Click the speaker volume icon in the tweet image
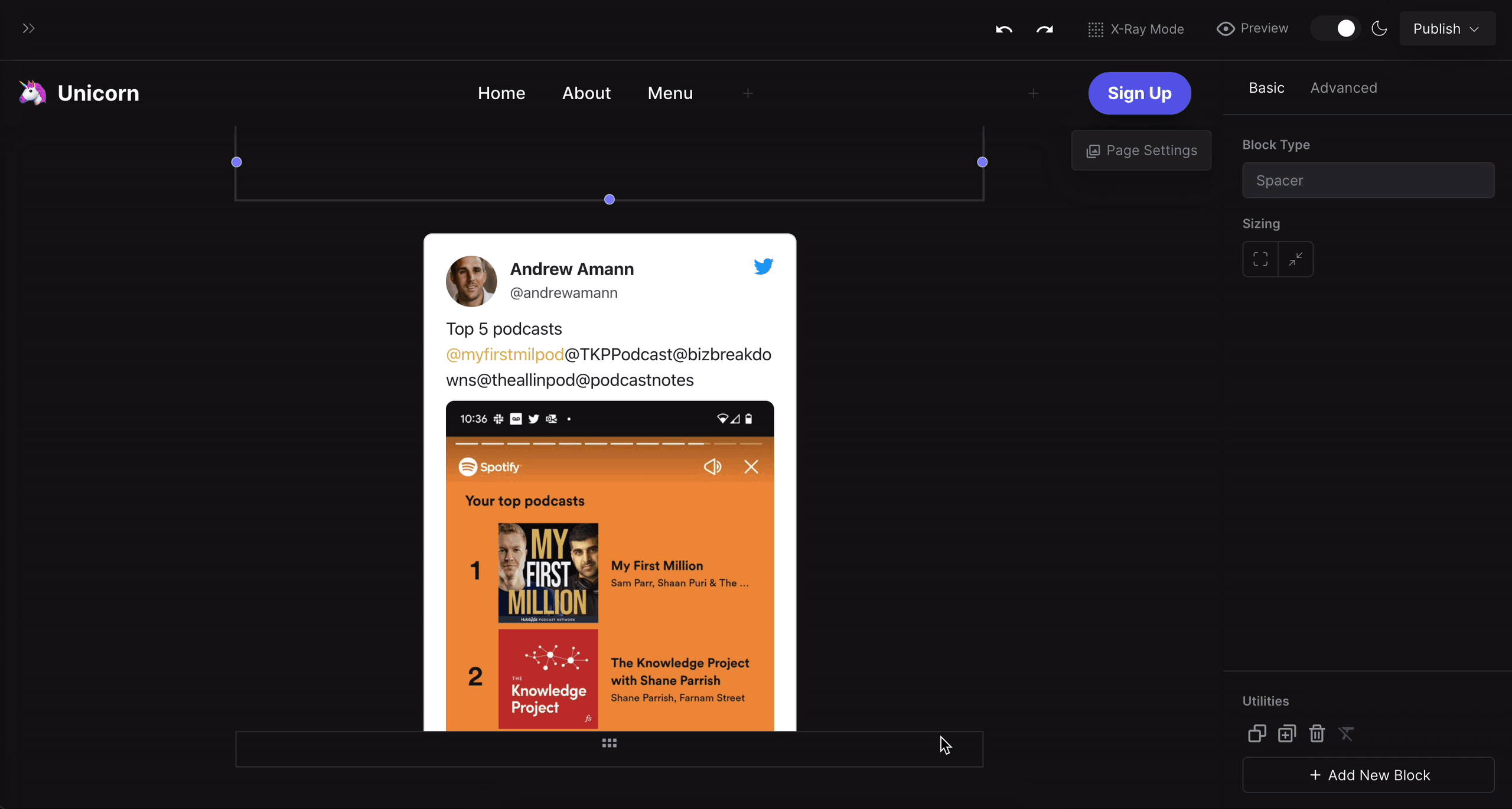The height and width of the screenshot is (809, 1512). click(712, 467)
